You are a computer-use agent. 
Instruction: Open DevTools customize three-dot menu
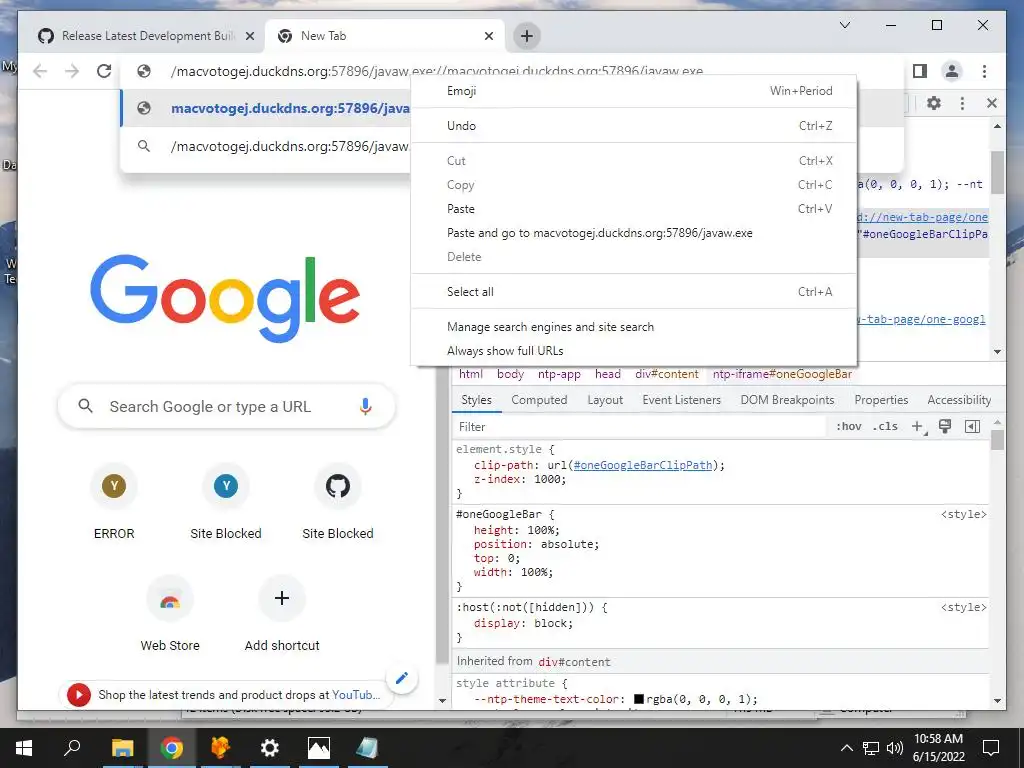(962, 103)
